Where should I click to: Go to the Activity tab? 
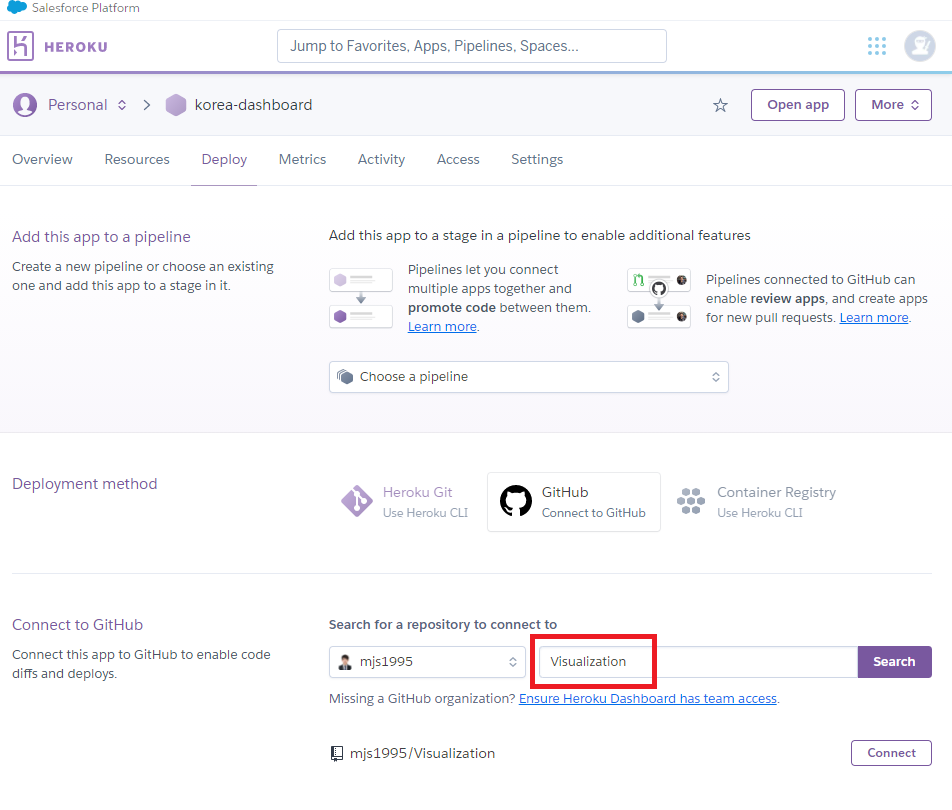[x=381, y=160]
